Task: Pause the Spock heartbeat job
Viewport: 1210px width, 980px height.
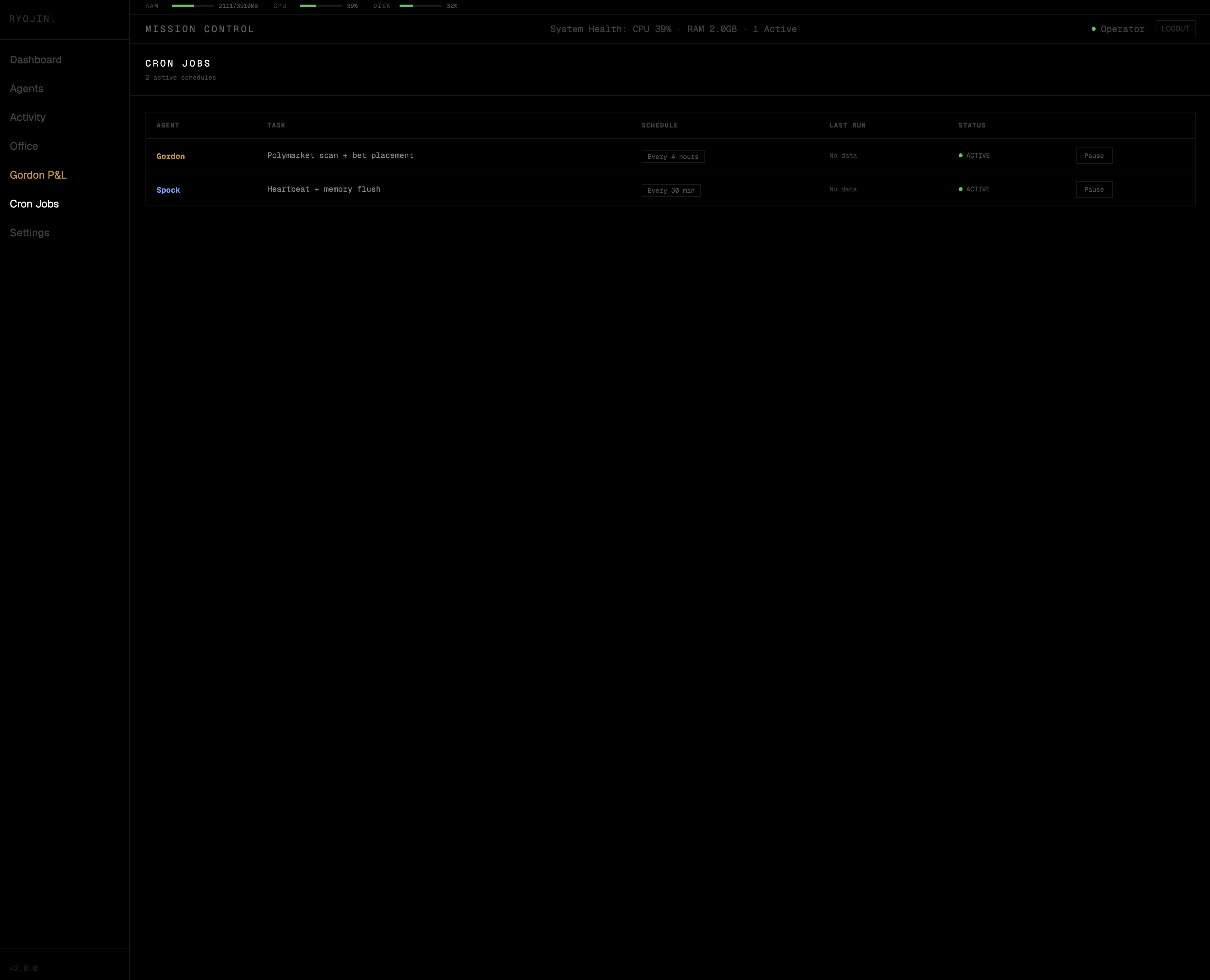Action: (x=1094, y=189)
